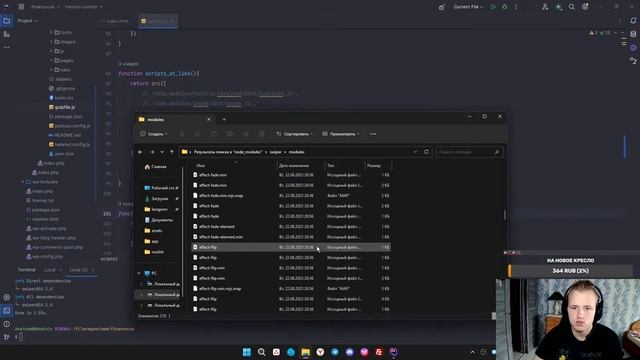Go up one folder level in File Explorer
Viewport: 640px width, 360px height.
pyautogui.click(x=172, y=152)
